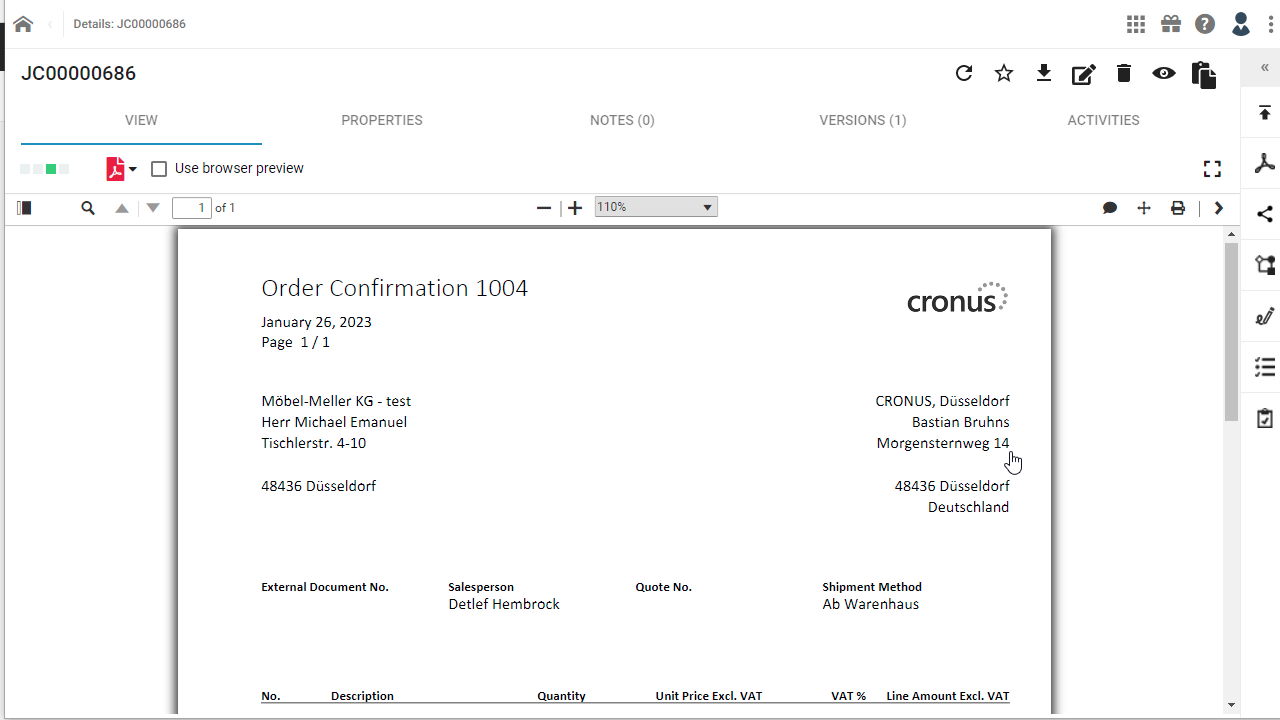Click the page number input field
The width and height of the screenshot is (1280, 720).
tap(192, 208)
